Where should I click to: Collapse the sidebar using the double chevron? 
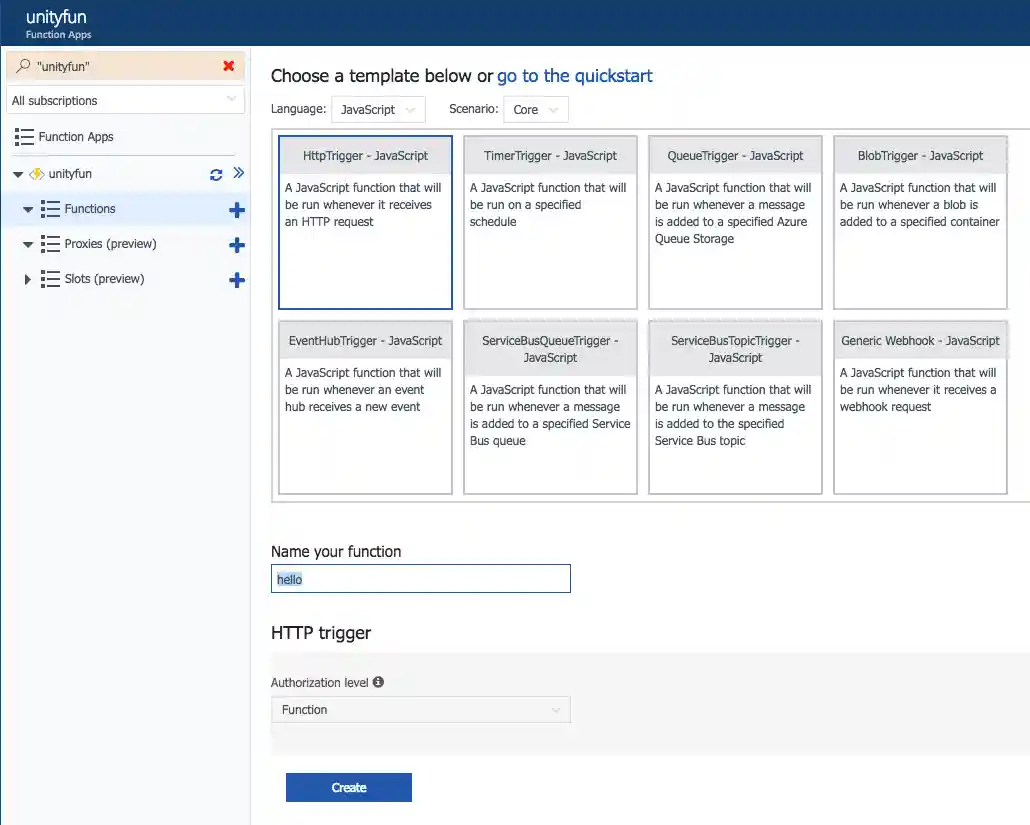click(x=238, y=173)
